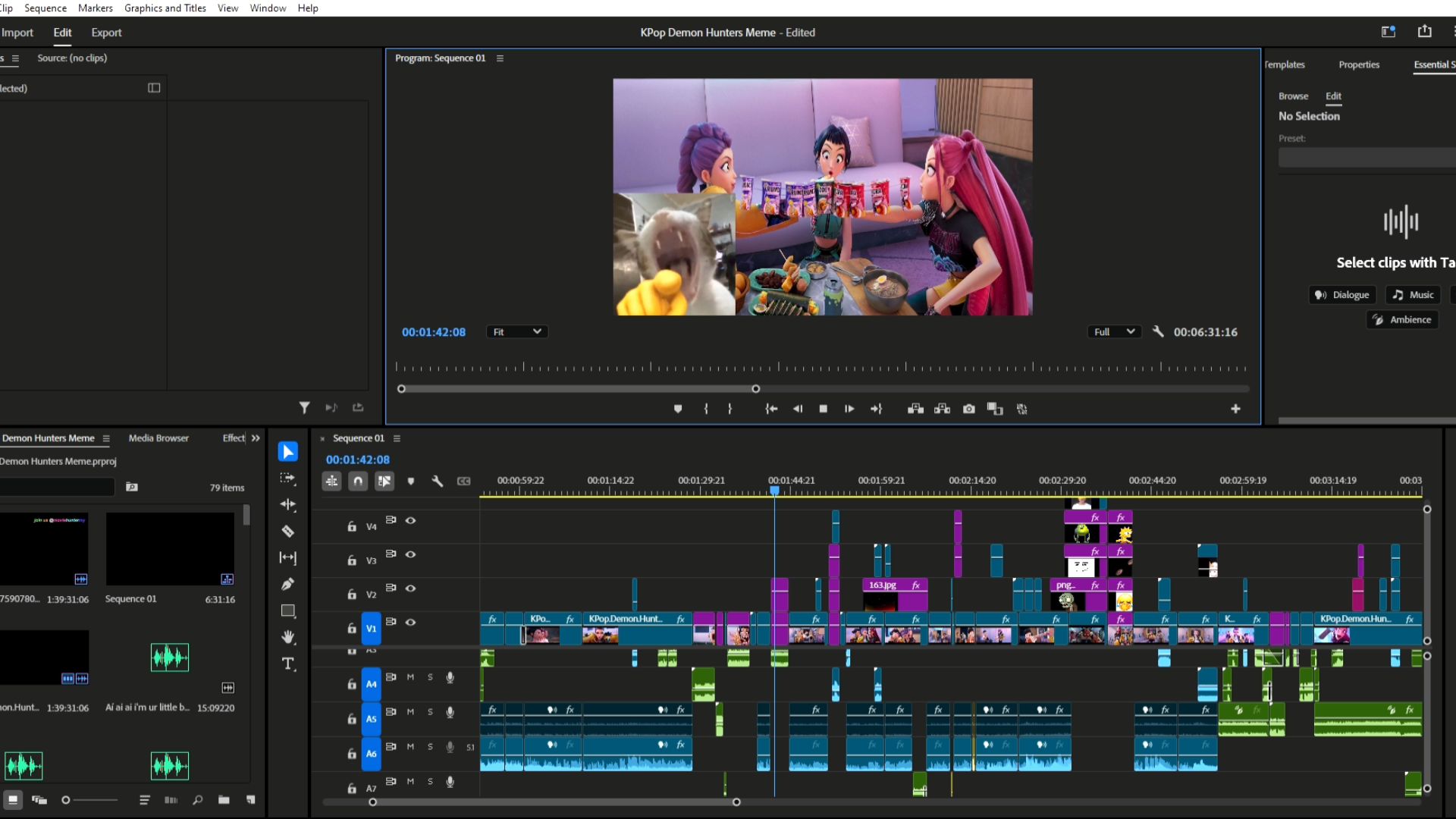
Task: Select the Track Select Forward tool
Action: click(x=287, y=478)
